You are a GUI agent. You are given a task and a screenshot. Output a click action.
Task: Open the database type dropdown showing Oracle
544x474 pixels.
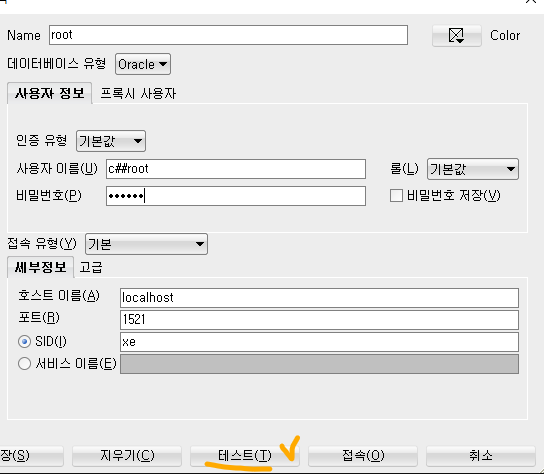coord(143,64)
